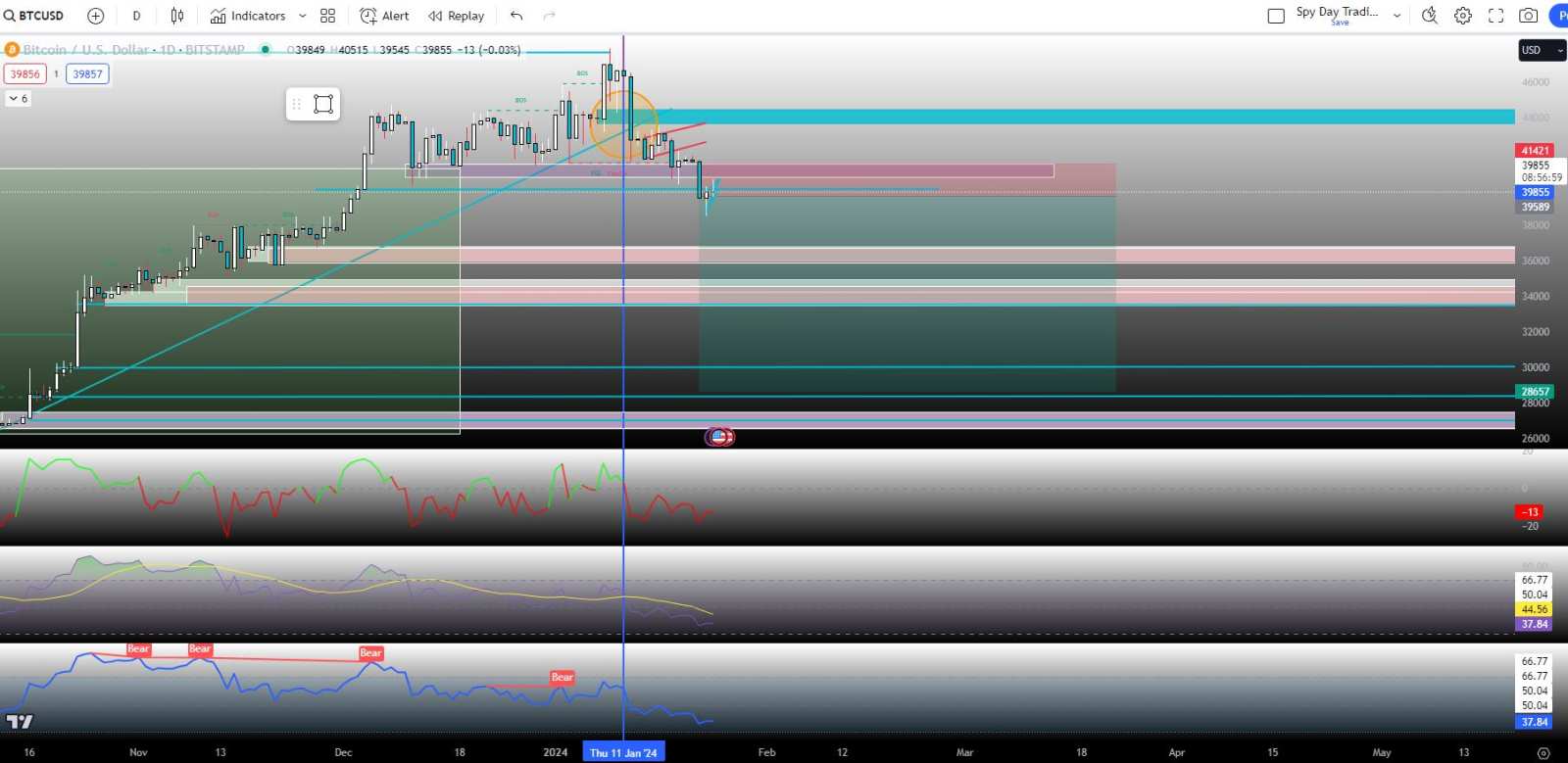The image size is (1568, 763).
Task: Click the green 28657 price label
Action: [x=1535, y=391]
